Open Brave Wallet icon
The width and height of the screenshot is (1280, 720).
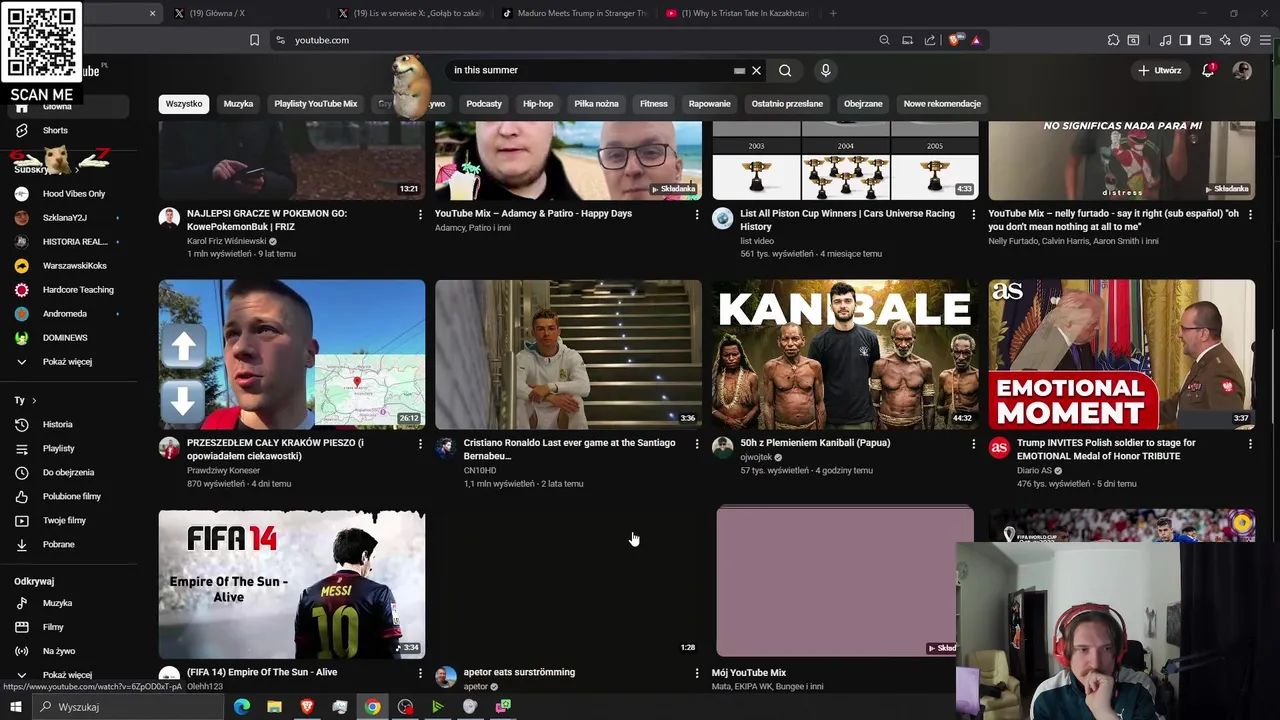(1205, 40)
